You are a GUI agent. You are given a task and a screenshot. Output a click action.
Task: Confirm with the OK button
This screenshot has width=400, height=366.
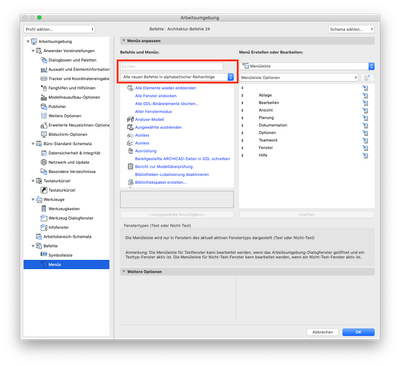coord(358,332)
